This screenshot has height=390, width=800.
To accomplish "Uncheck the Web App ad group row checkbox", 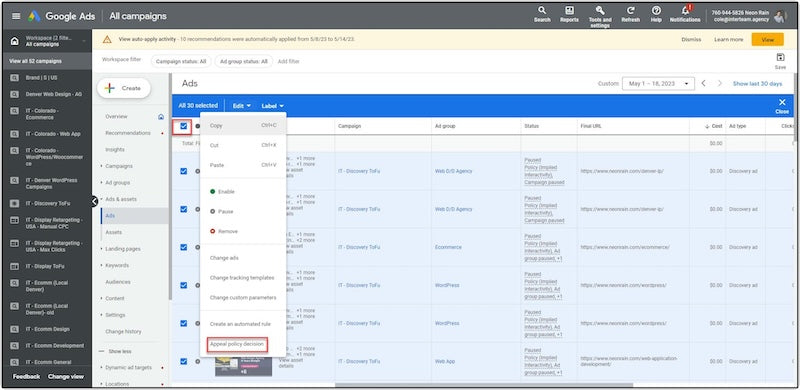I will [184, 361].
